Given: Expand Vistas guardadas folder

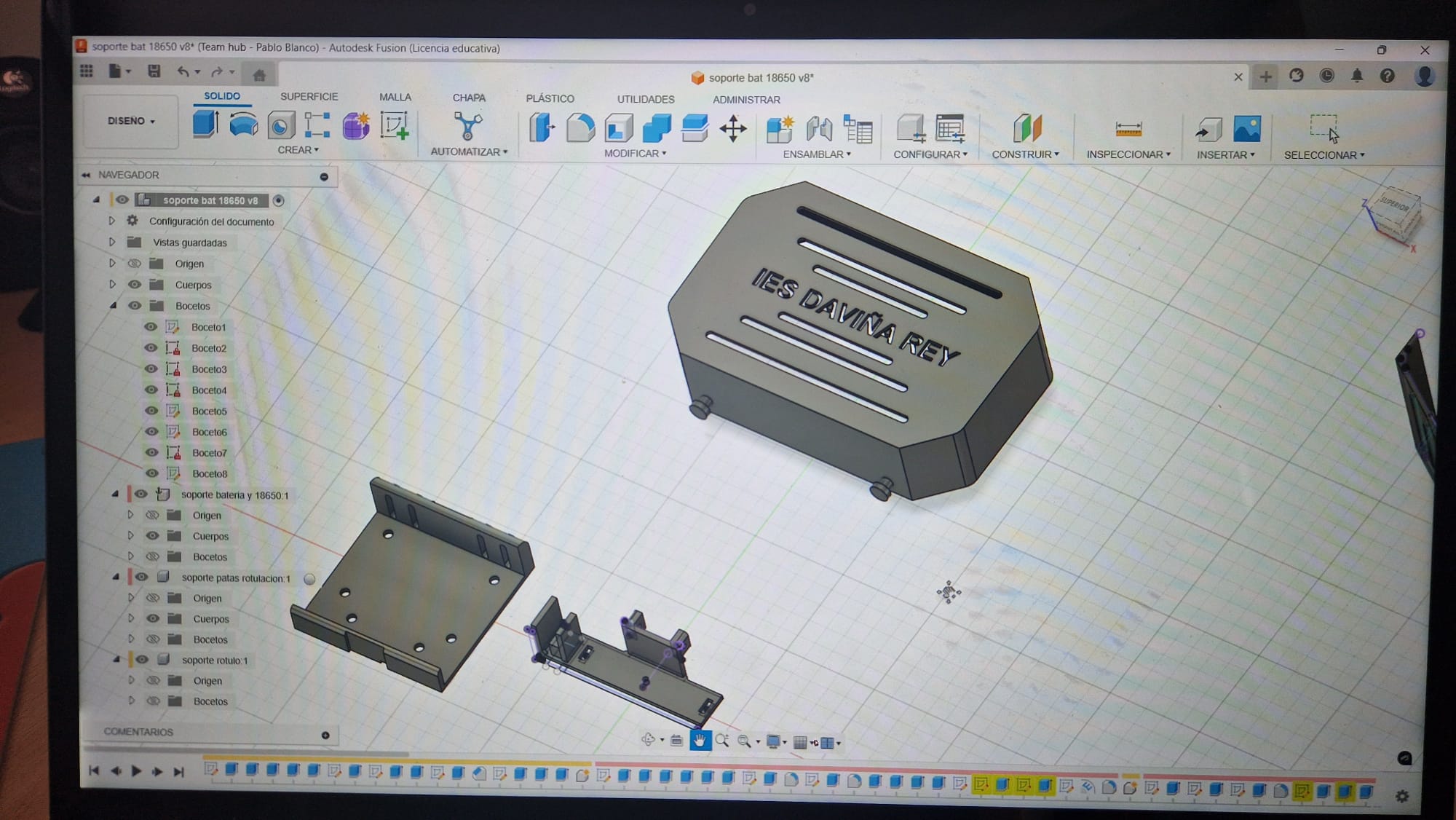Looking at the screenshot, I should point(111,242).
